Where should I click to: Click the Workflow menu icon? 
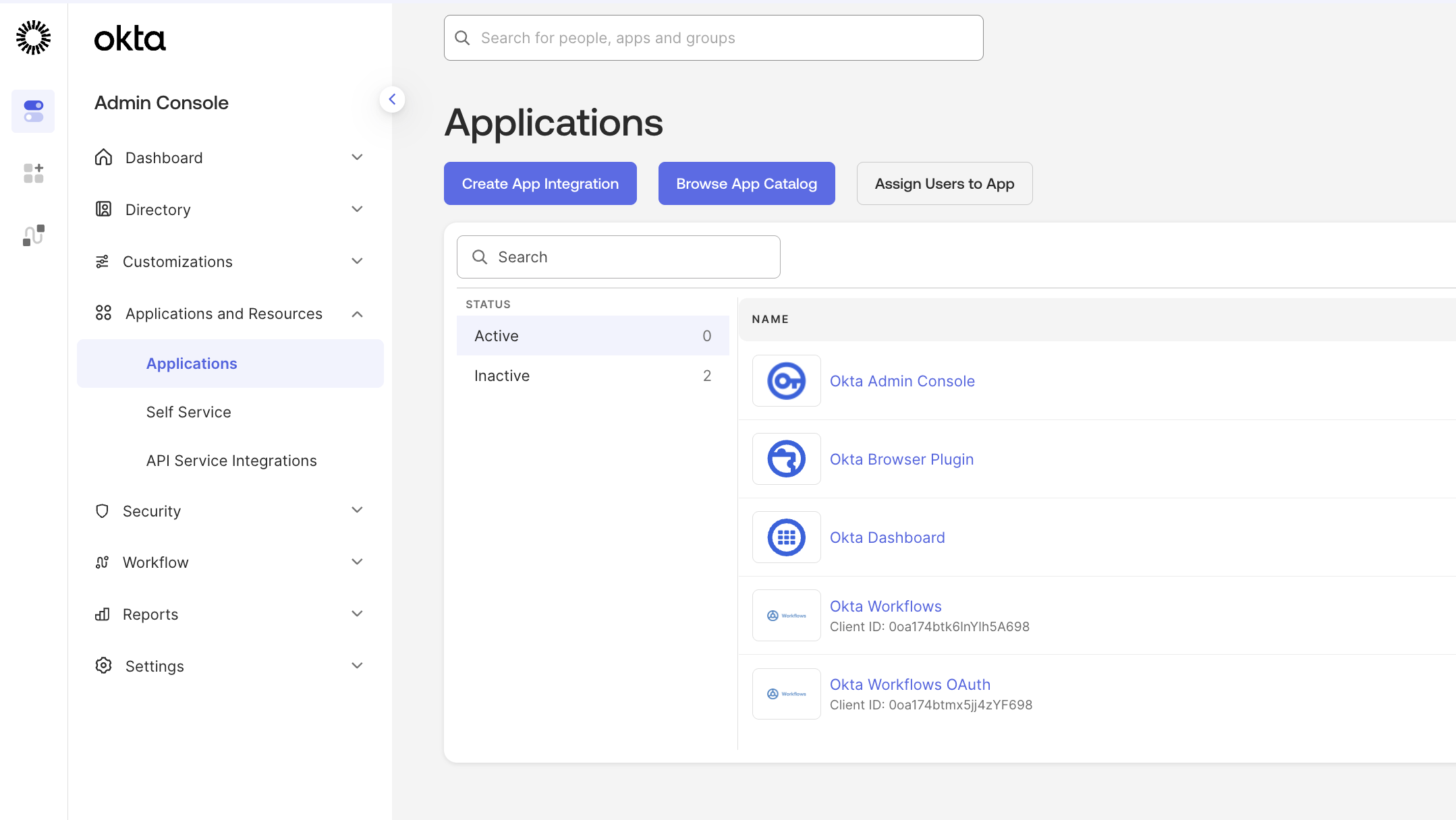tap(102, 562)
